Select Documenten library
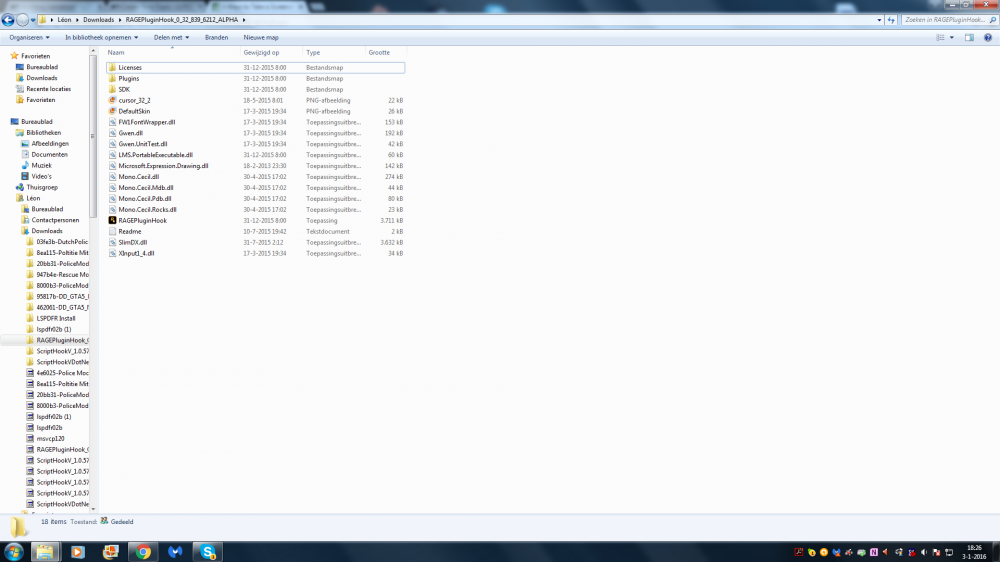The width and height of the screenshot is (1000, 562). pos(49,154)
